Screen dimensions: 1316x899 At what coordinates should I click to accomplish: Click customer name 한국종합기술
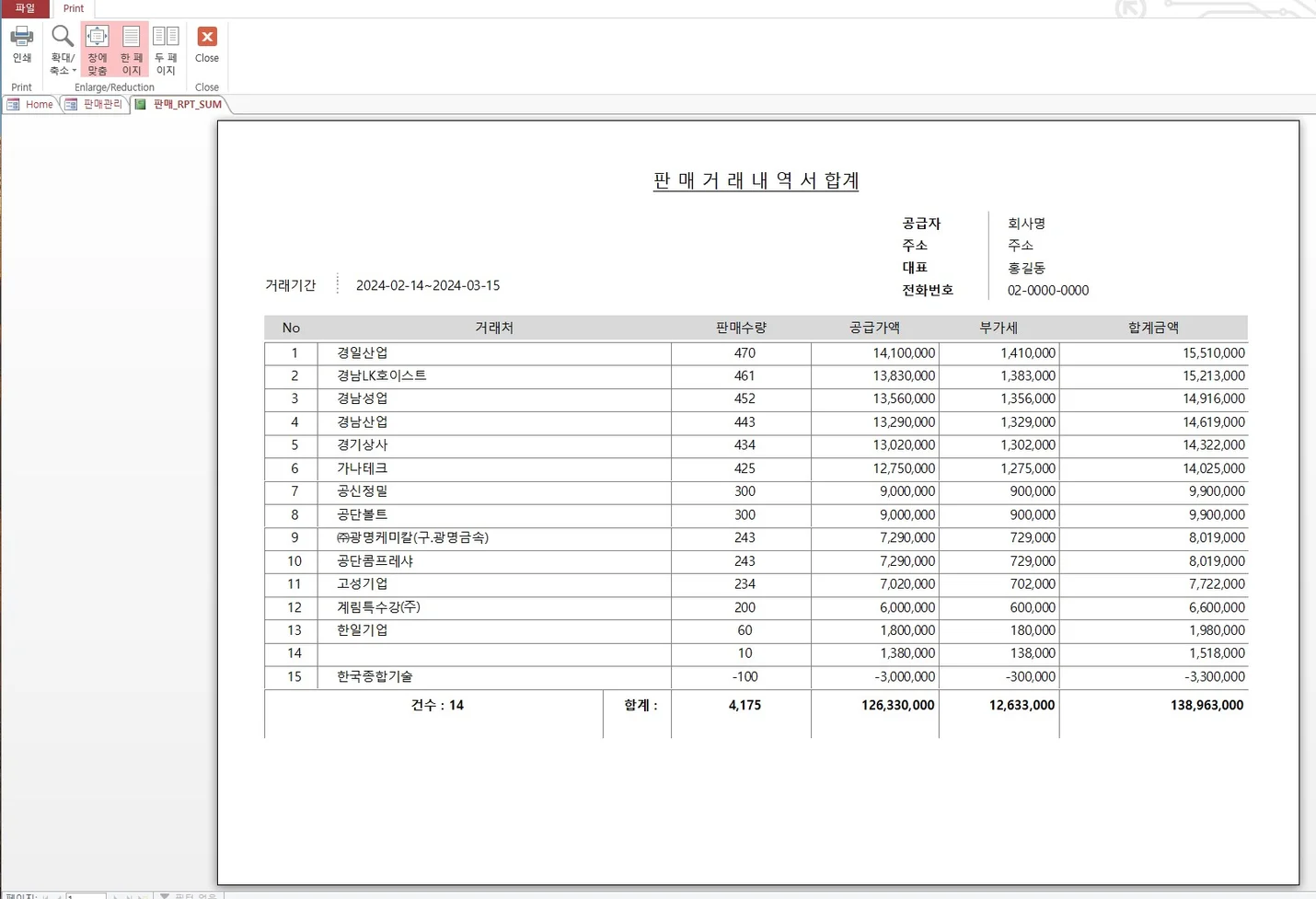click(x=375, y=676)
